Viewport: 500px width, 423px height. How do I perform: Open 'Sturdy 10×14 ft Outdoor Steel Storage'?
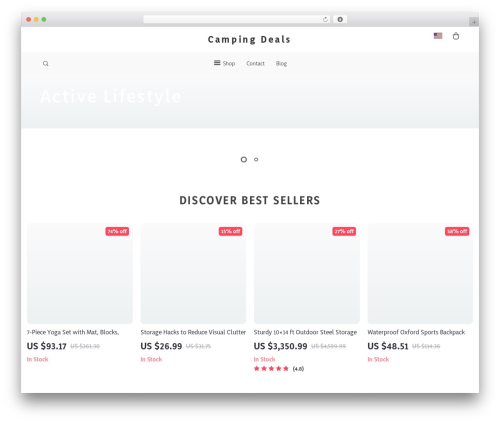(x=305, y=332)
